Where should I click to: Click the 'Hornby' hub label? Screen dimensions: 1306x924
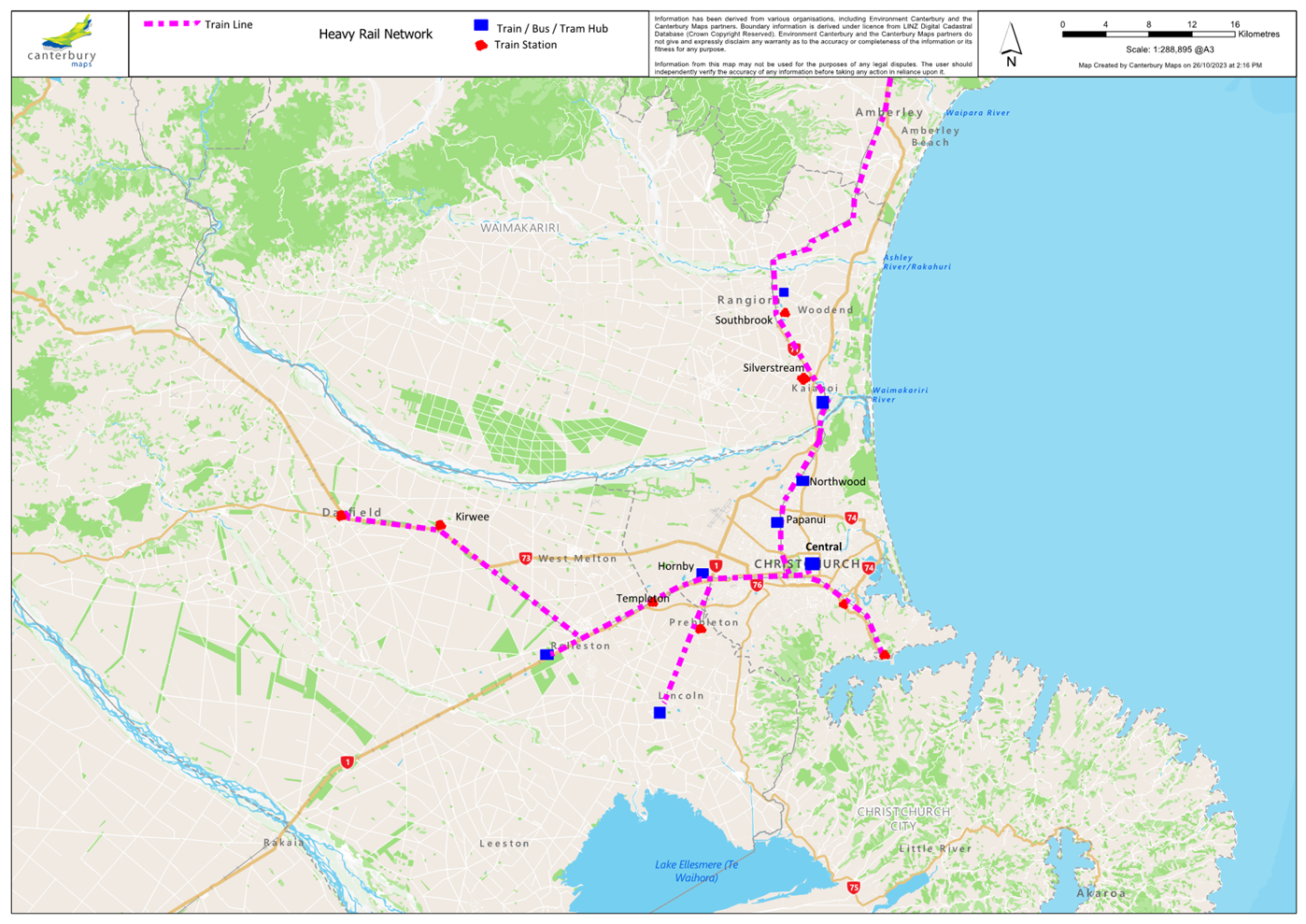coord(675,566)
